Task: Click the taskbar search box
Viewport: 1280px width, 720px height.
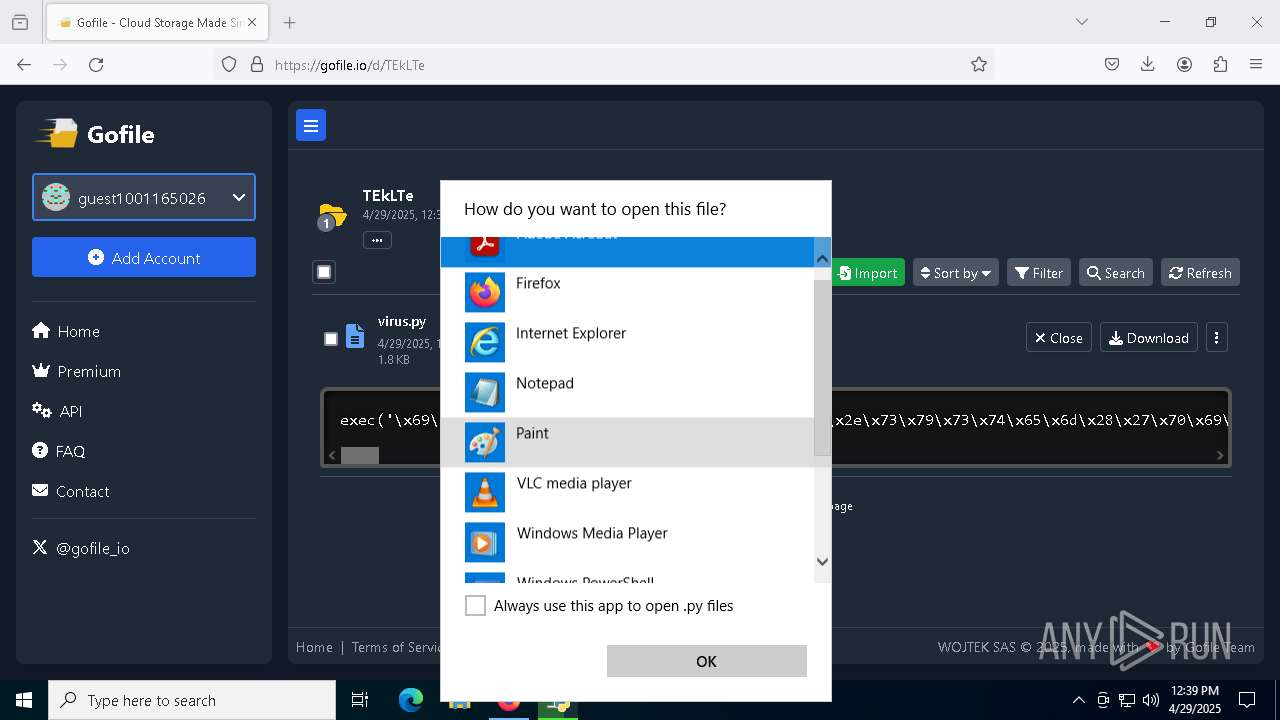Action: pos(192,700)
